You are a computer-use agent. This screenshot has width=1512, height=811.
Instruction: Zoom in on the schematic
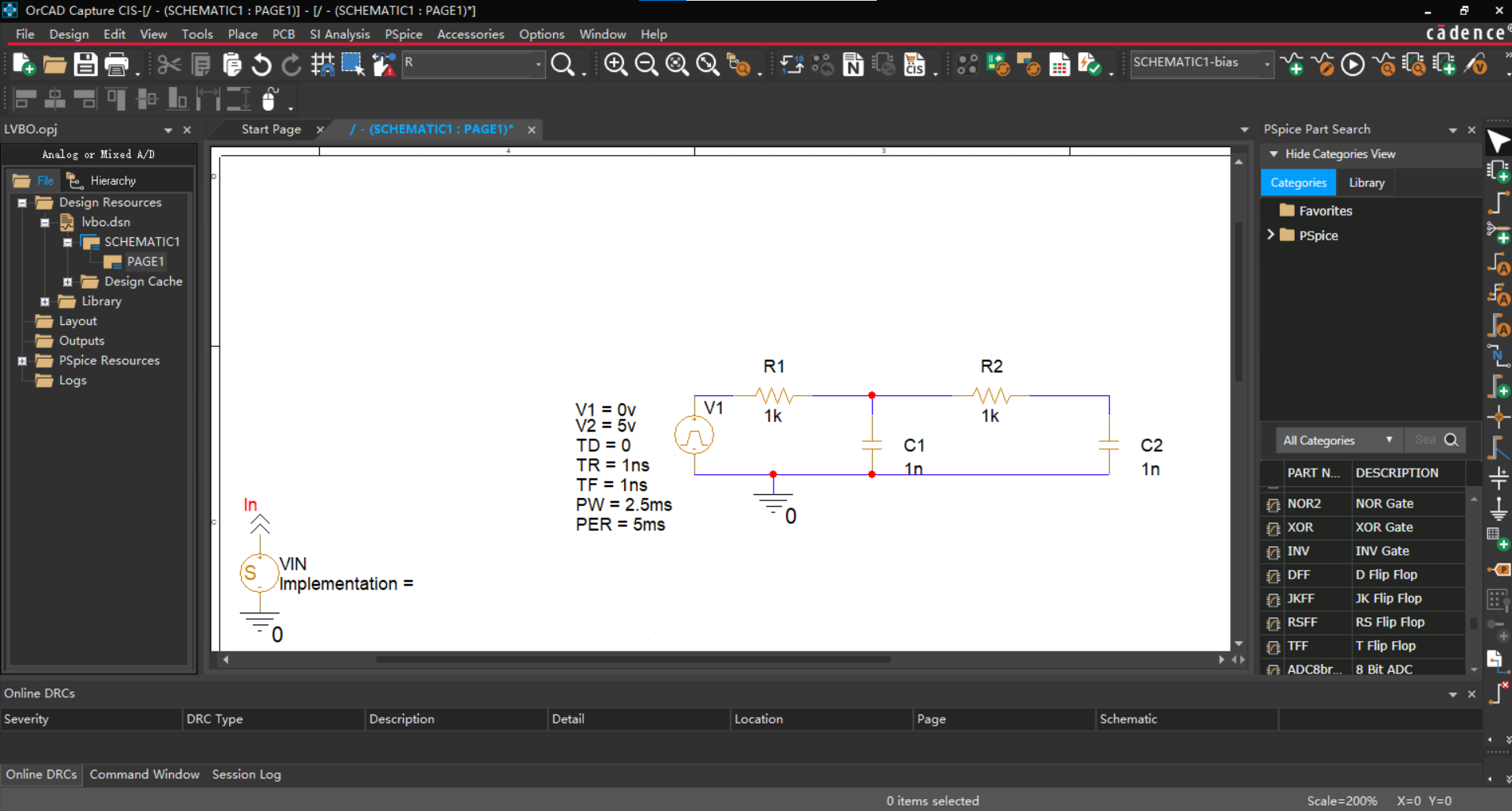click(x=615, y=64)
